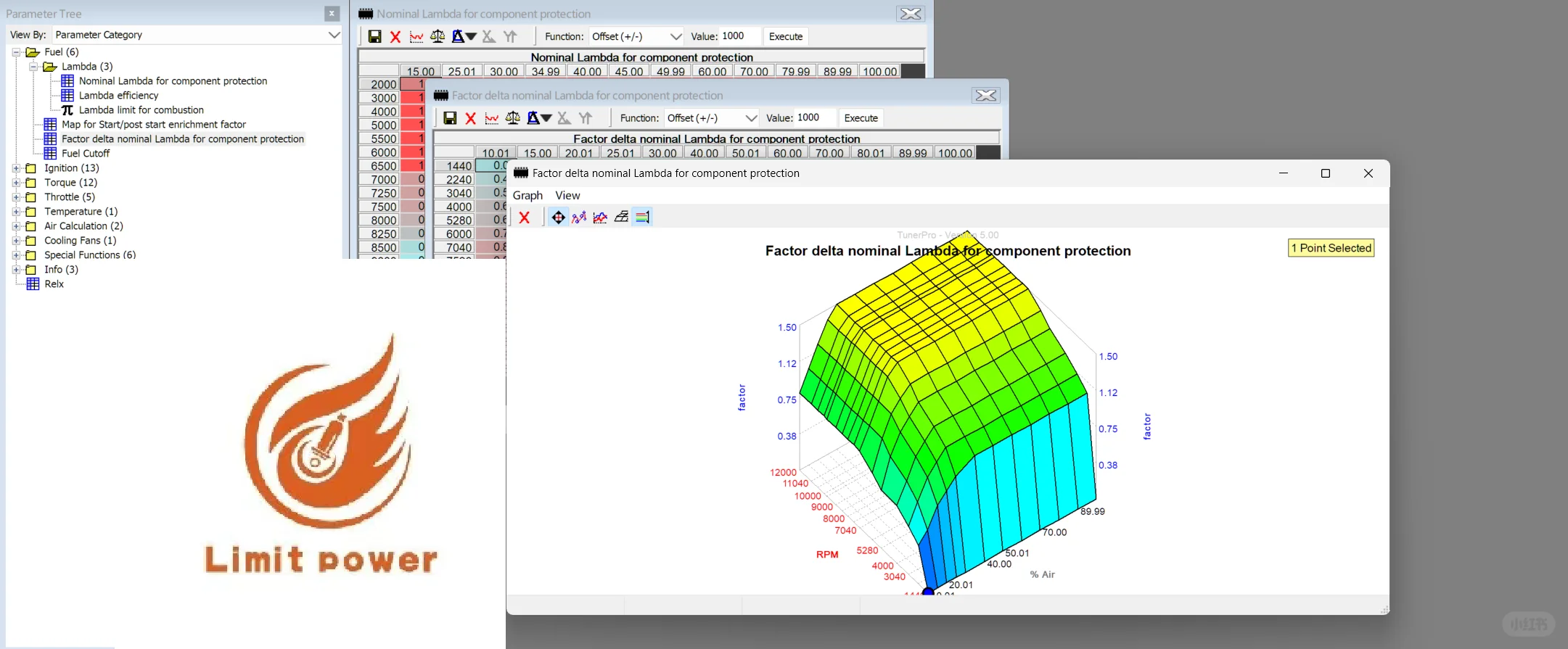Click the 3D surface mesh icon in graph toolbar
Screen dimensions: 1568x649
[x=621, y=217]
